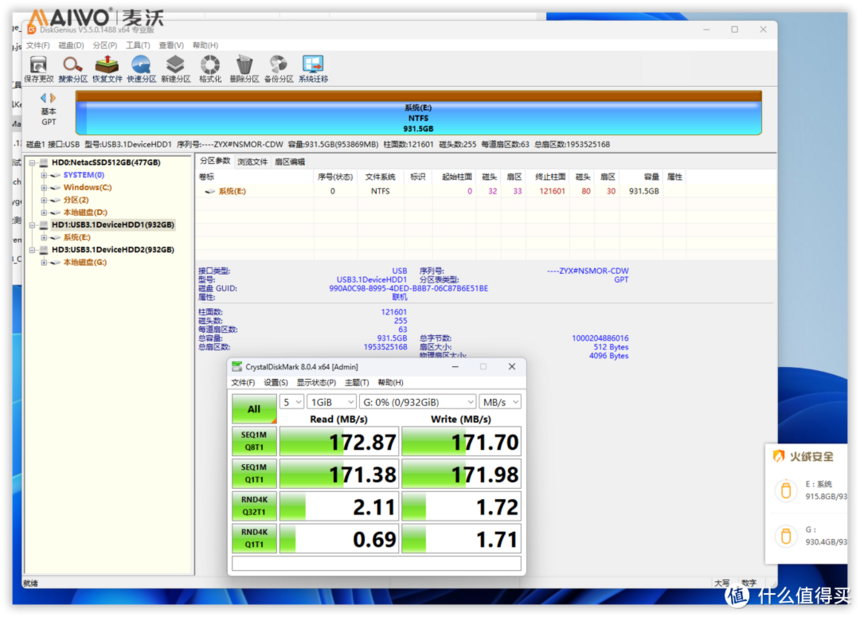This screenshot has width=860, height=617.
Task: Open the test size dropdown showing 1GiB
Action: coord(331,402)
